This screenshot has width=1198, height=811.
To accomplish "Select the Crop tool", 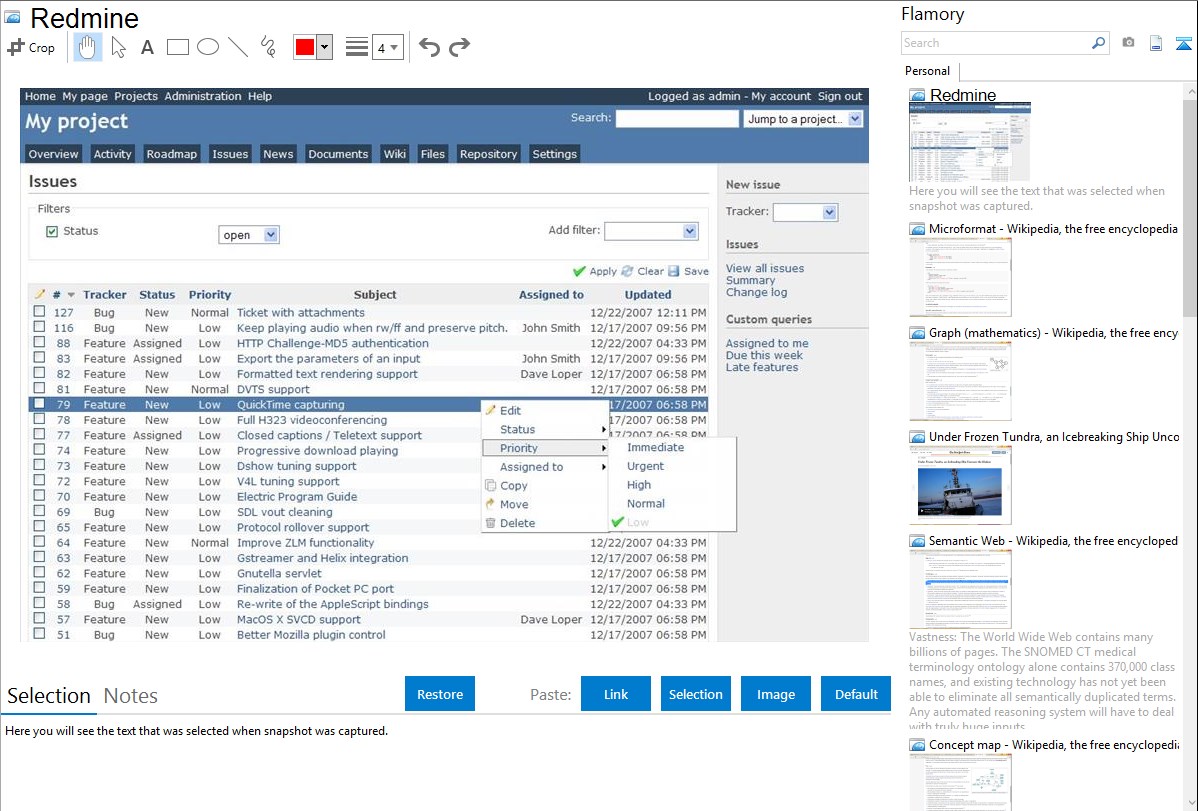I will [x=31, y=47].
